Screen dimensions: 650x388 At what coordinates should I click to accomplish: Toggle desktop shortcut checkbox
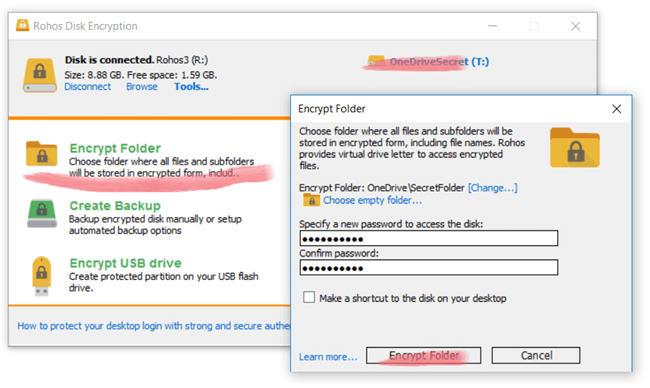[309, 297]
